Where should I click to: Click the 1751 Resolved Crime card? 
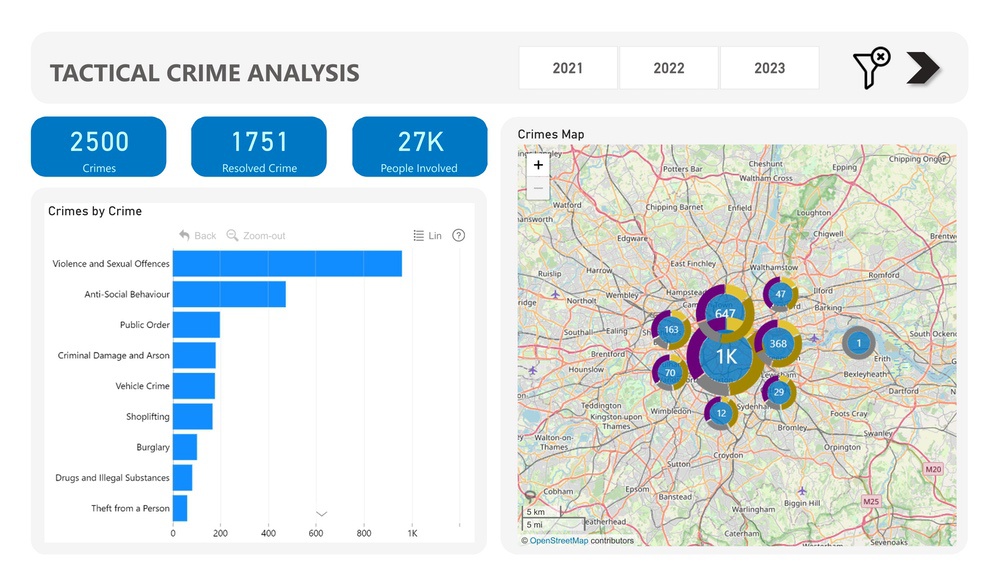click(x=259, y=146)
